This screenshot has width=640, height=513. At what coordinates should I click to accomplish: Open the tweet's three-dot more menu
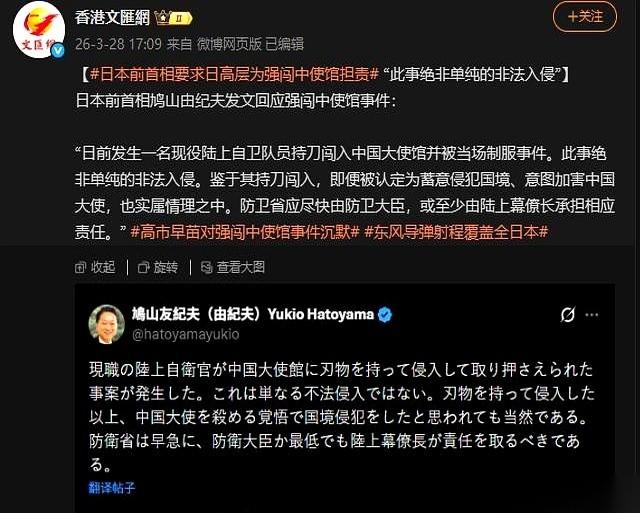pos(592,315)
